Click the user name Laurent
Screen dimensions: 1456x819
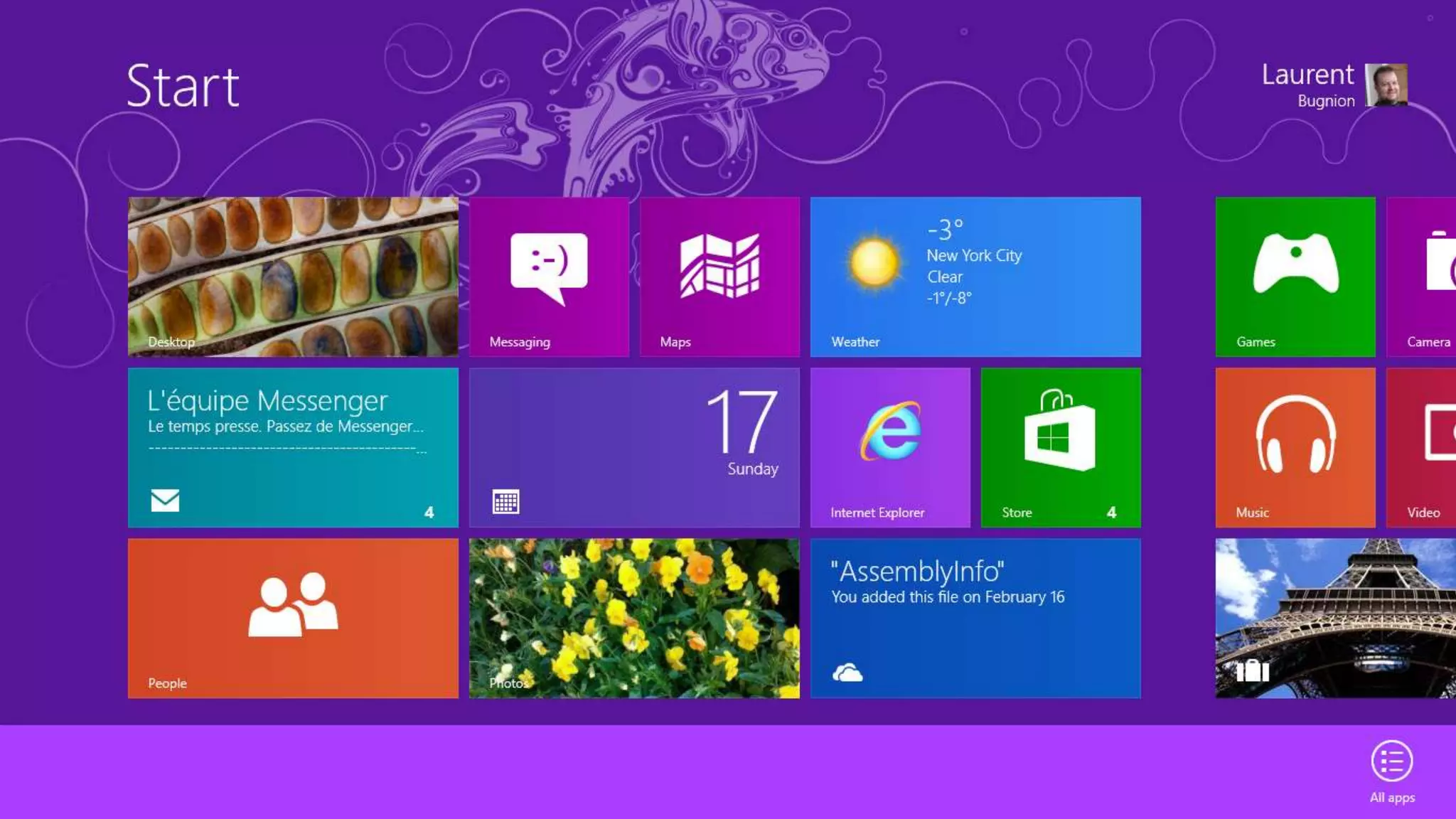pyautogui.click(x=1307, y=75)
